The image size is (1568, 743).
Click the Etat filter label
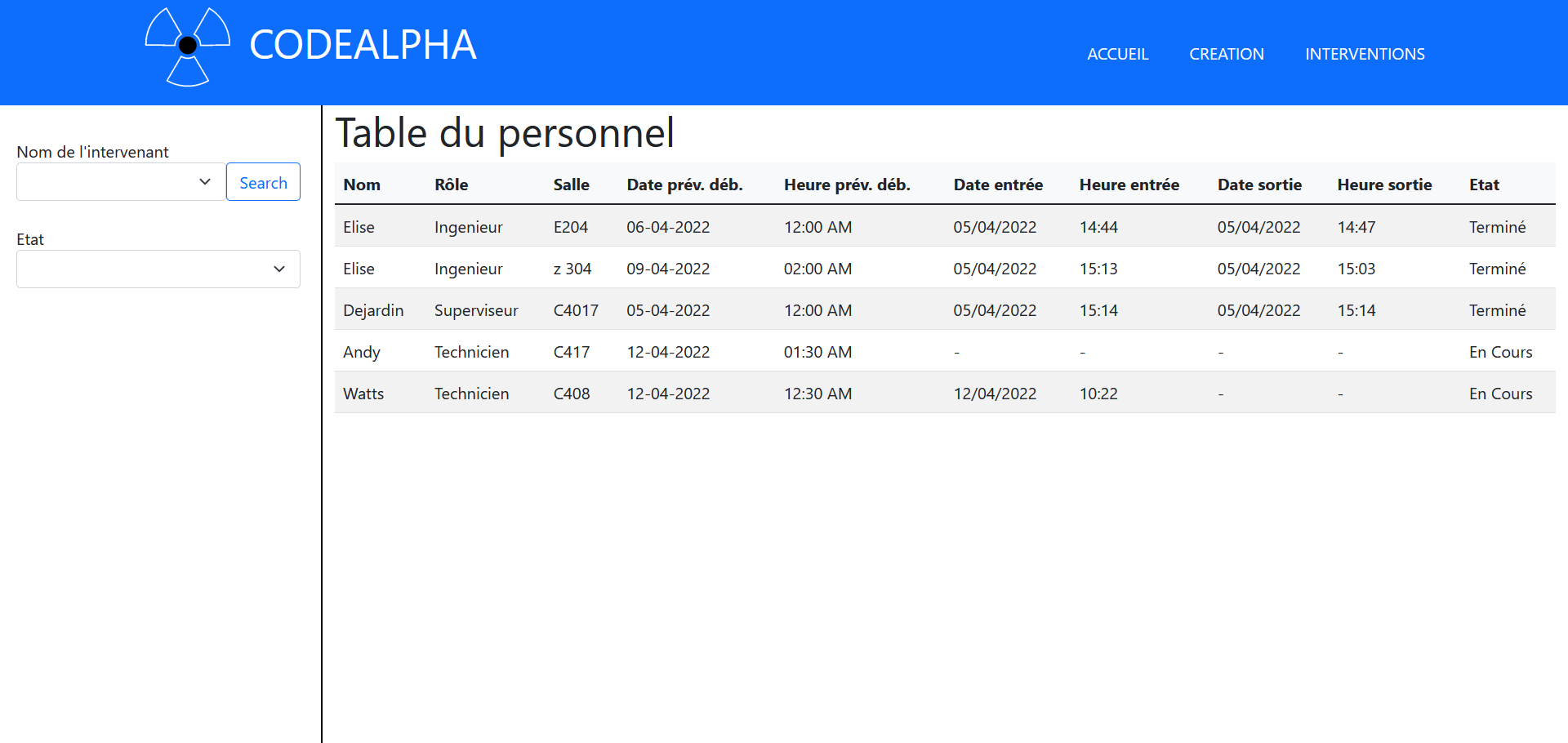click(x=30, y=239)
